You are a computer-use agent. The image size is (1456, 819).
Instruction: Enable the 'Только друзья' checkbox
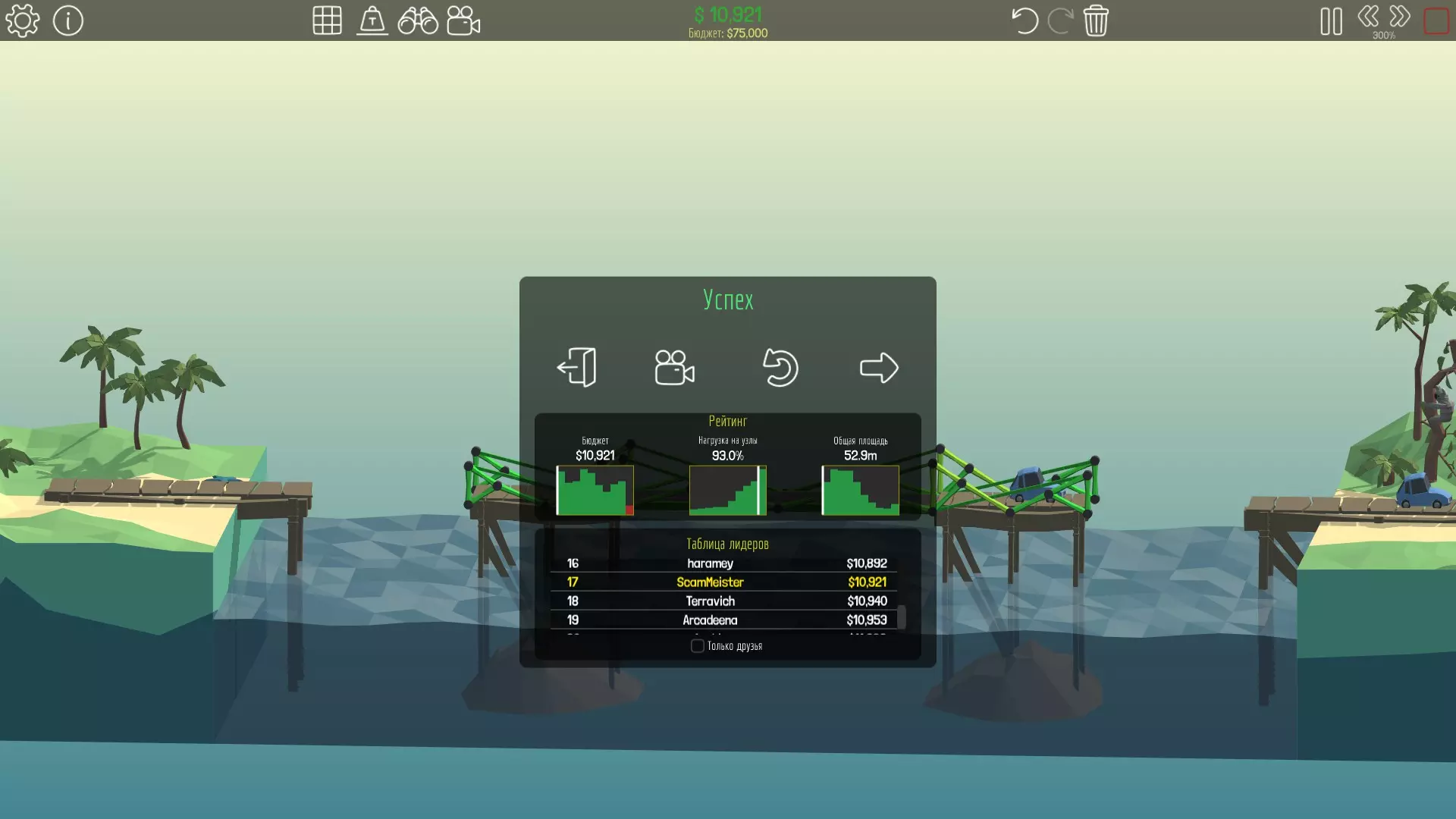[x=697, y=646]
